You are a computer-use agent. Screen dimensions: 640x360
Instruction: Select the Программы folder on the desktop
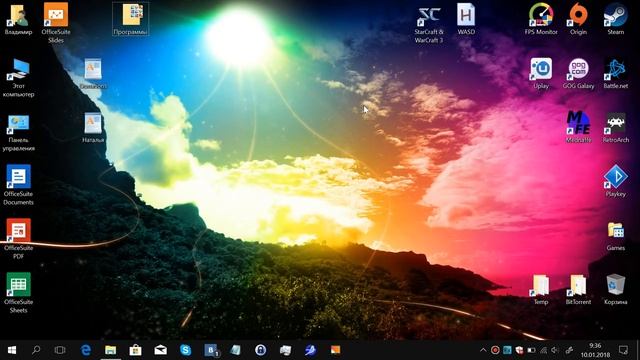[x=131, y=19]
